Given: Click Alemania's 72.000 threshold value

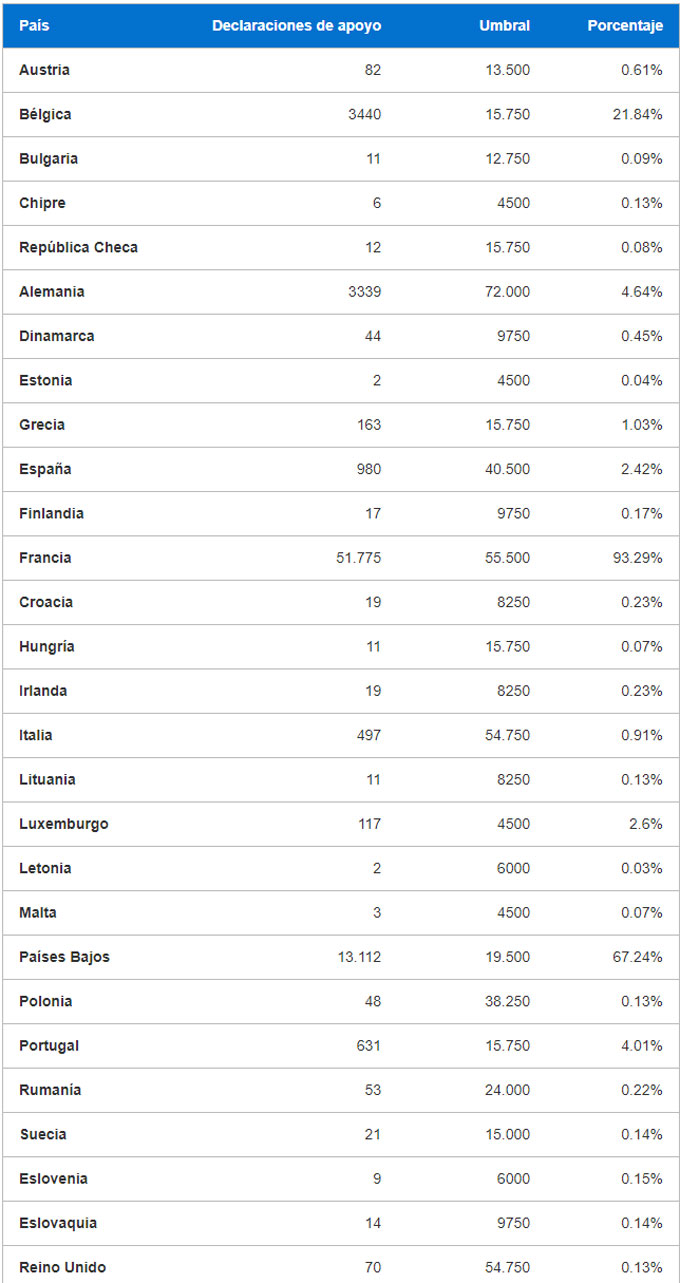Looking at the screenshot, I should pos(505,292).
